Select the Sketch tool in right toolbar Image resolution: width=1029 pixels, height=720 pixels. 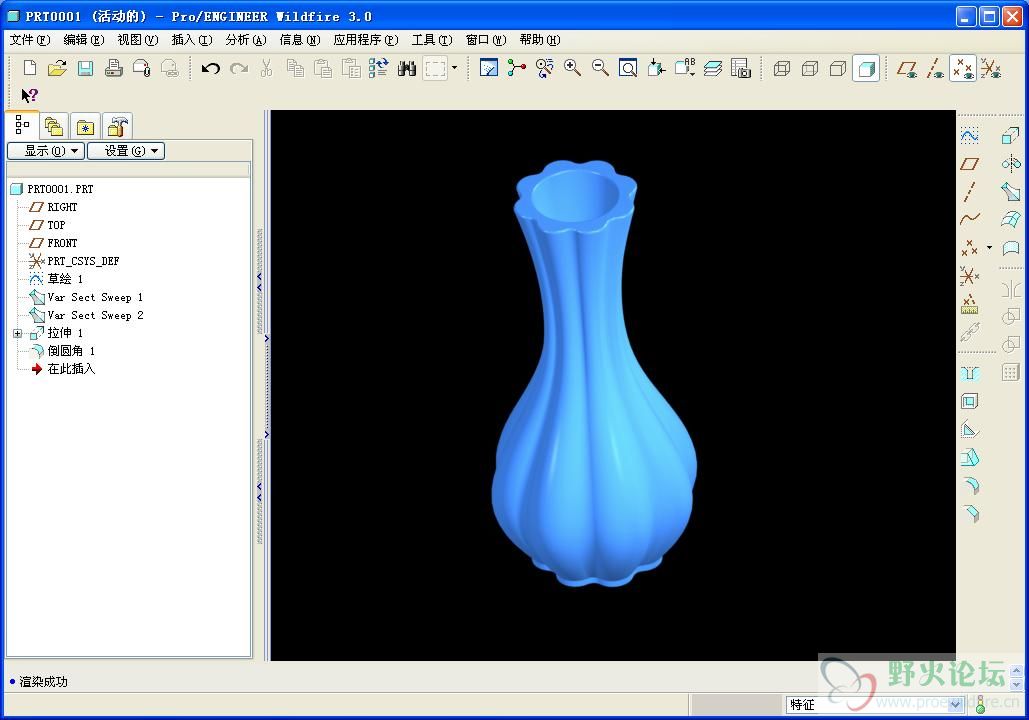tap(969, 136)
